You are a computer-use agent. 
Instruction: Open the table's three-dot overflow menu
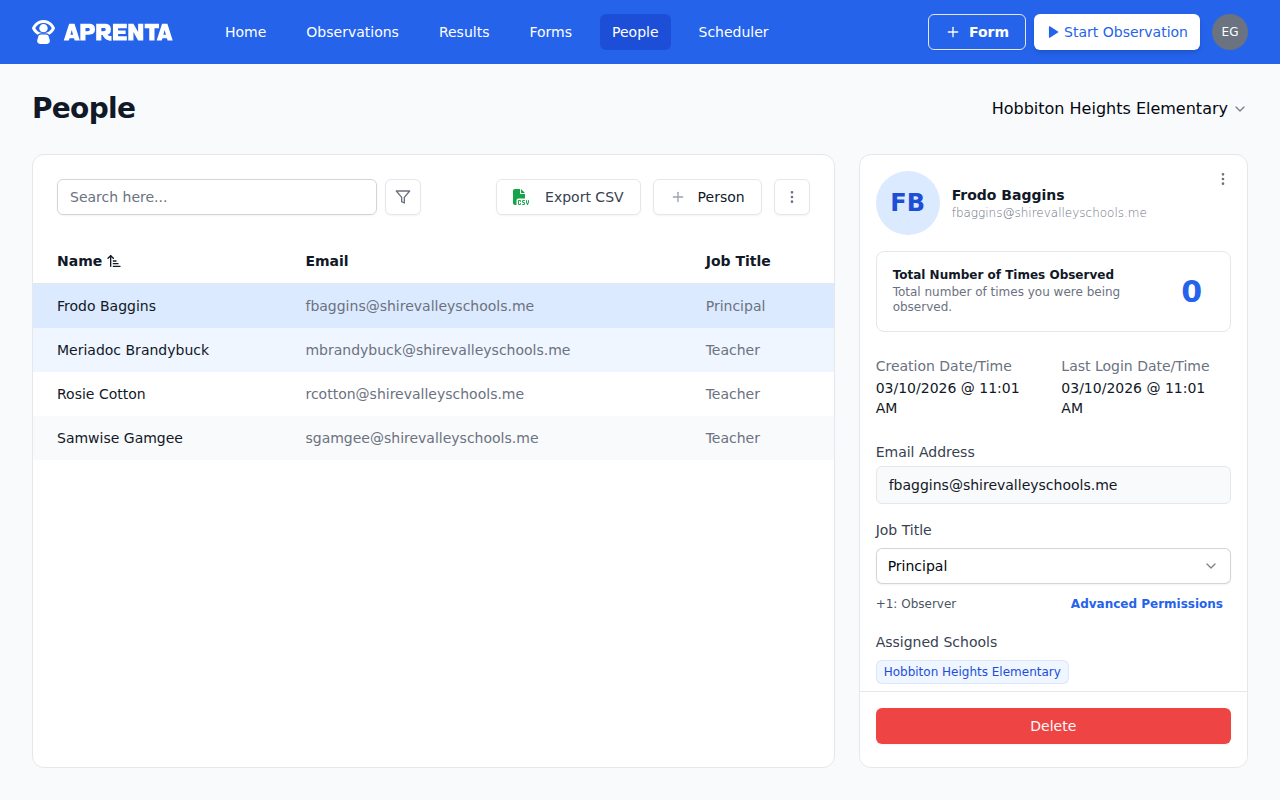pyautogui.click(x=792, y=197)
